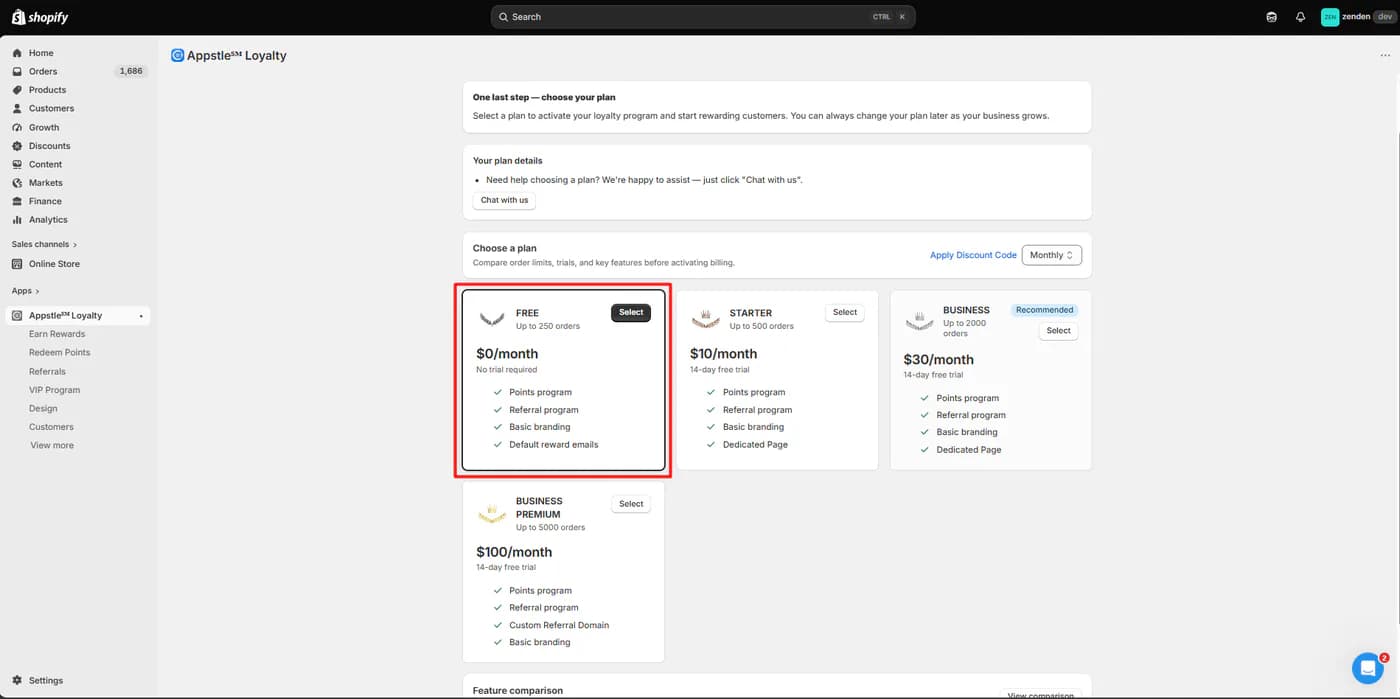Expand the Apps section

point(25,291)
